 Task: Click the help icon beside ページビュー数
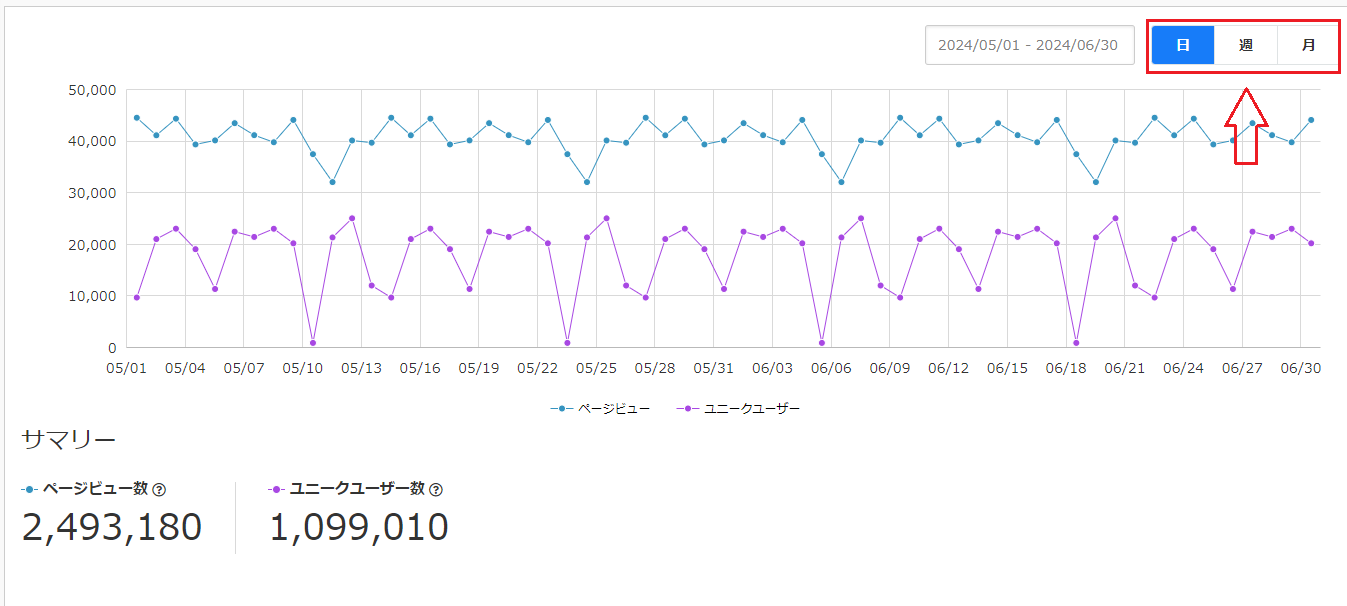tap(159, 490)
